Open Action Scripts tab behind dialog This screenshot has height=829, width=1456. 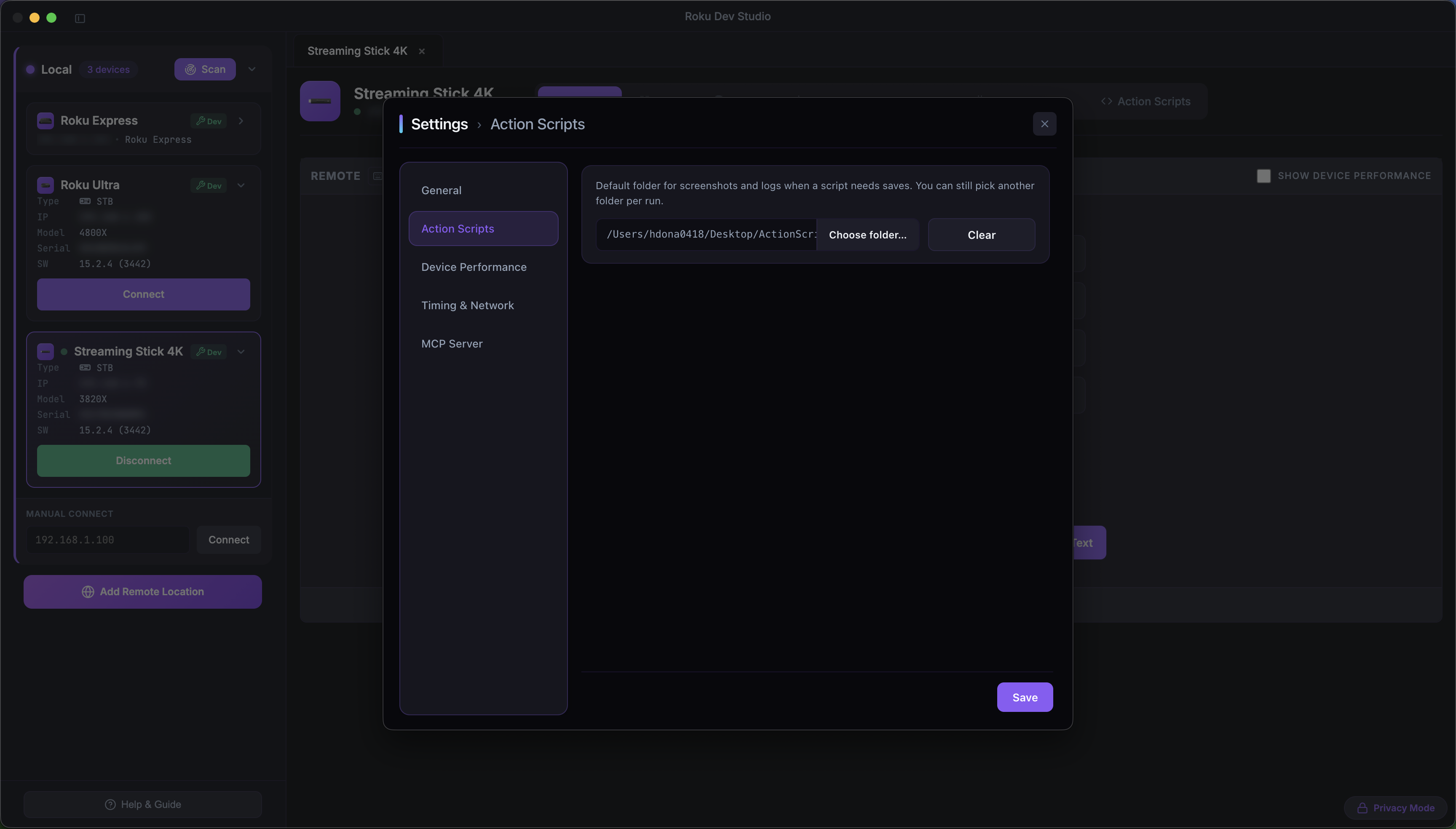(x=1146, y=102)
